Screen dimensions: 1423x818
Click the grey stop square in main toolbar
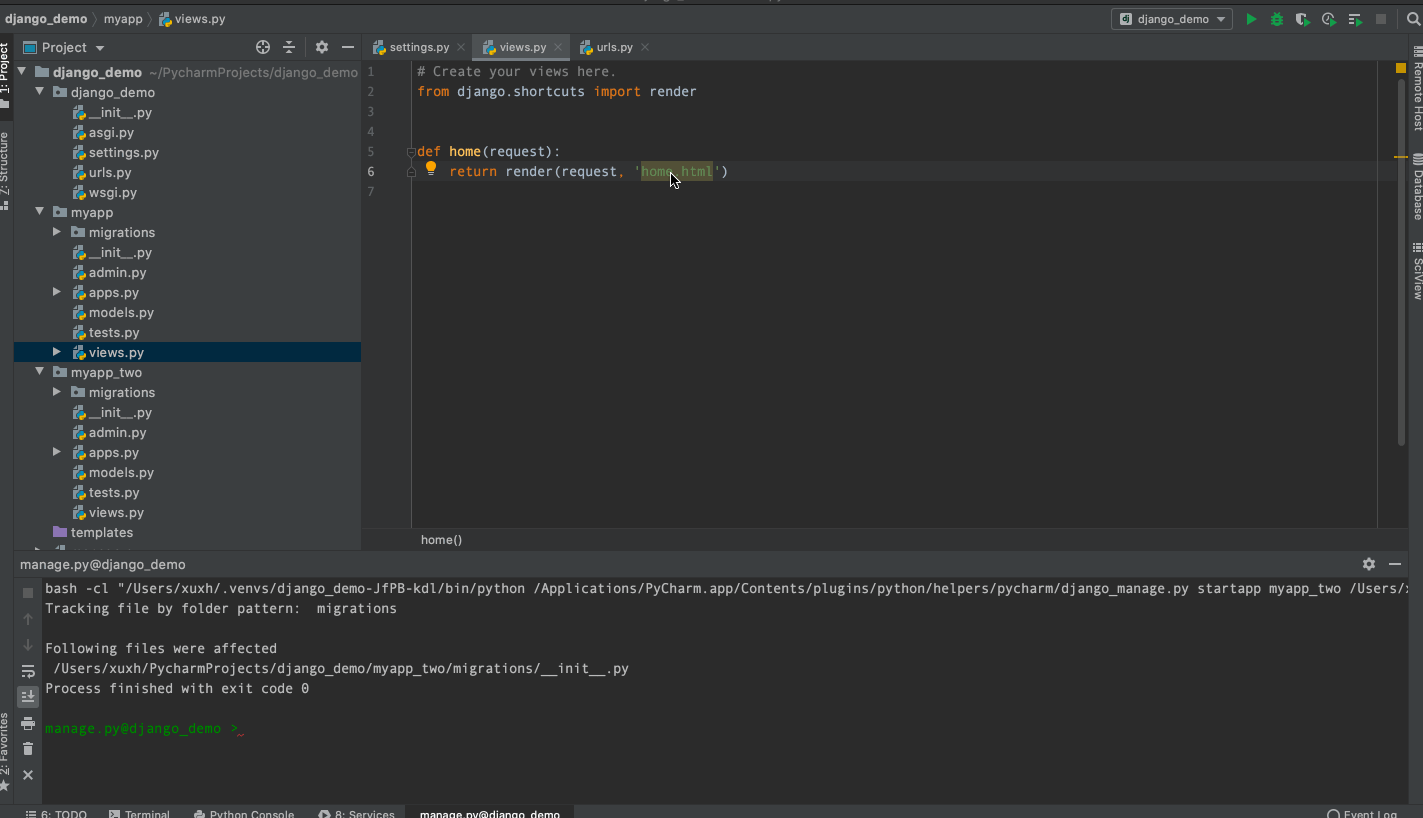pyautogui.click(x=1381, y=19)
